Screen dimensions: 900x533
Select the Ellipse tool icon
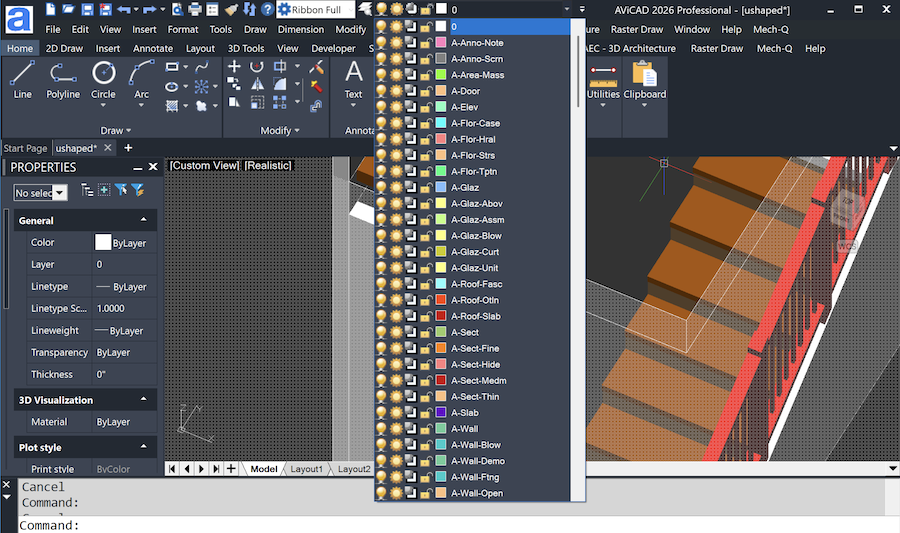click(172, 87)
